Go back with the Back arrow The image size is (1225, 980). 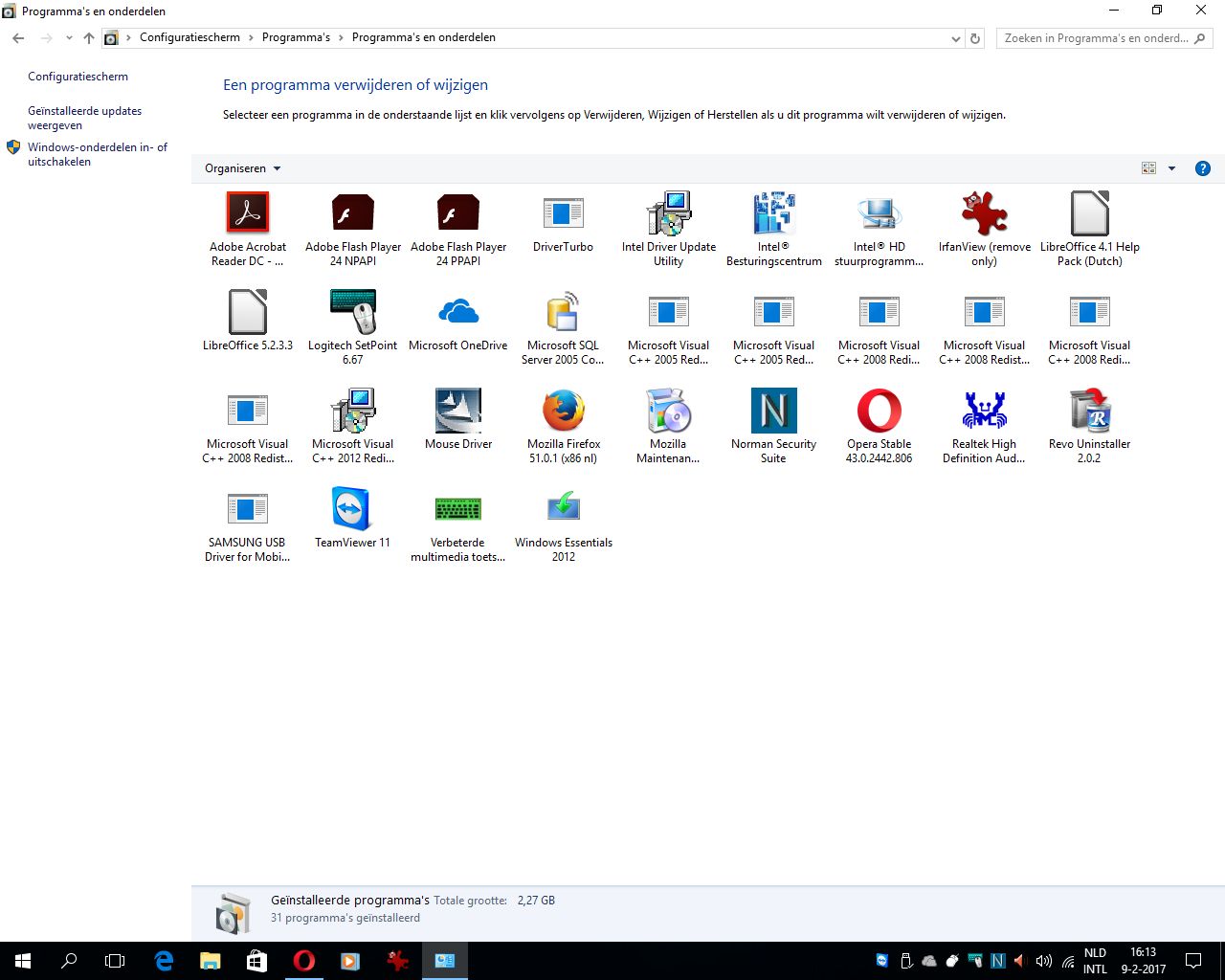(x=18, y=38)
